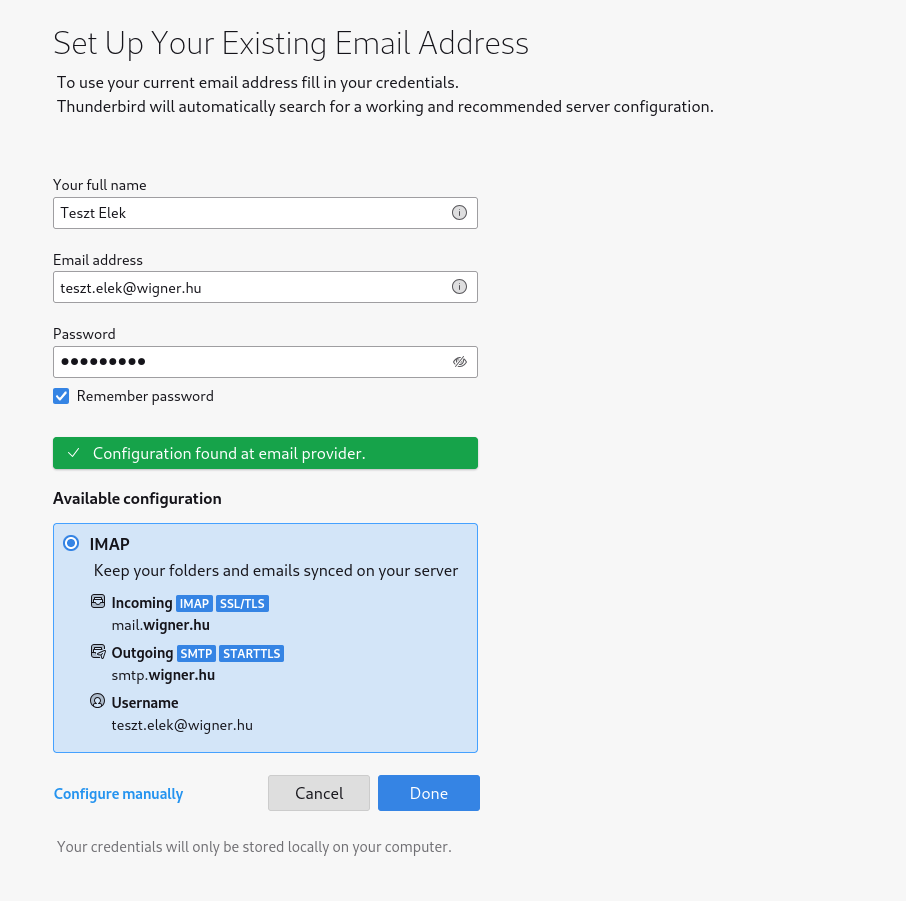Click the checkmark icon in green banner
This screenshot has width=906, height=901.
(74, 453)
